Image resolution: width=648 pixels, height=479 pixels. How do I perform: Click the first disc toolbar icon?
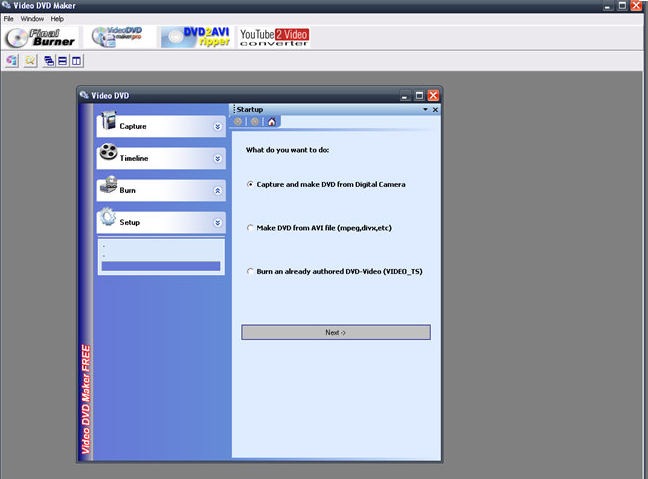pos(12,61)
